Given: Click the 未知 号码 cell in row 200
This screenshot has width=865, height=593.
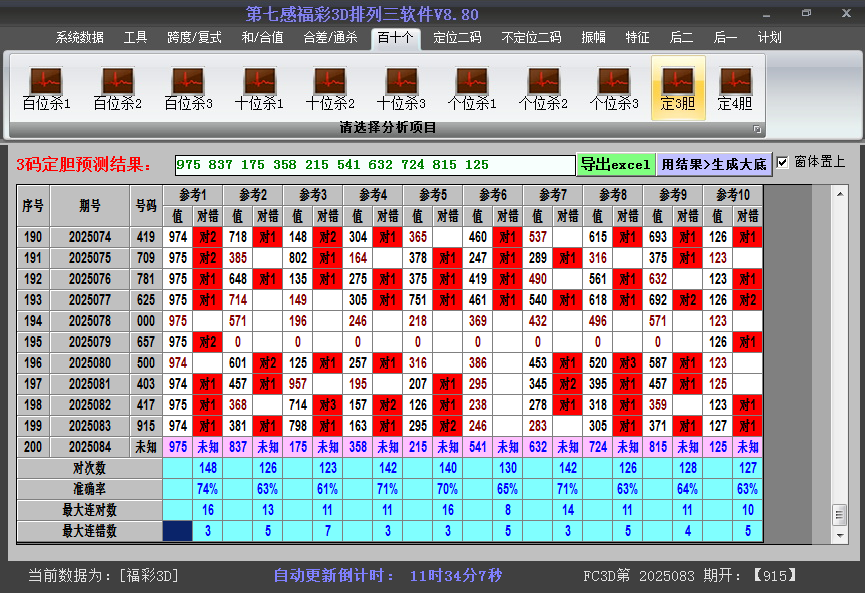Looking at the screenshot, I should tap(146, 447).
